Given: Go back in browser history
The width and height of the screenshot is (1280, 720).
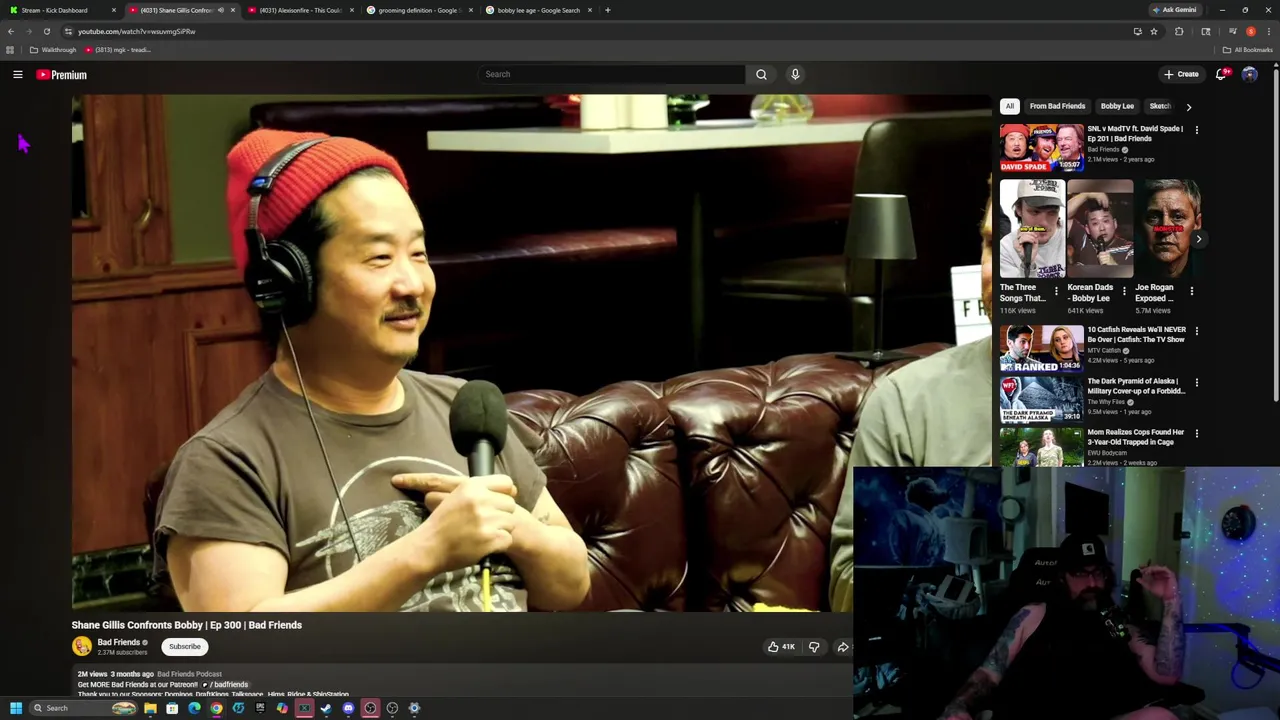Looking at the screenshot, I should pyautogui.click(x=11, y=31).
